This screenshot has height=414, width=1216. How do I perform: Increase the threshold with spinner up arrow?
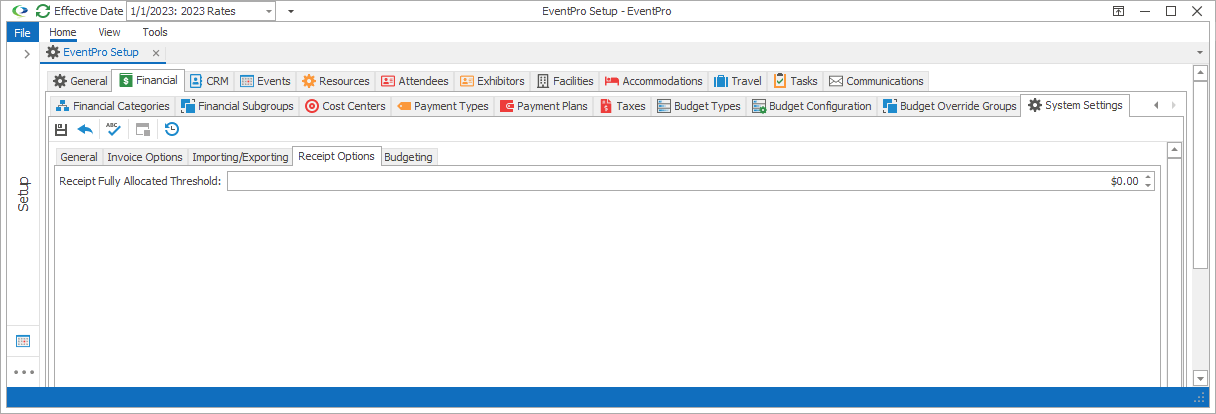[x=1149, y=177]
